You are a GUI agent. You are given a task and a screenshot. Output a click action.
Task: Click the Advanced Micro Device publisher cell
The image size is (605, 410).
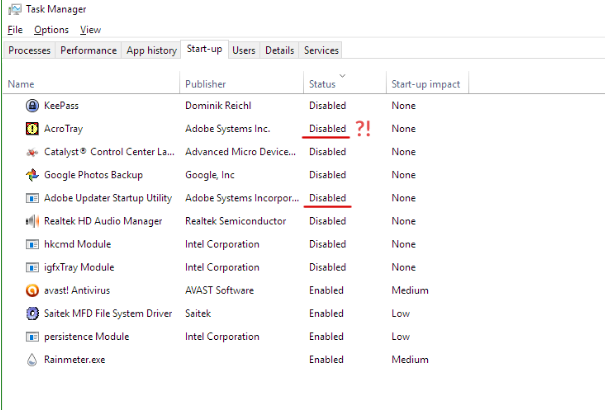[240, 152]
